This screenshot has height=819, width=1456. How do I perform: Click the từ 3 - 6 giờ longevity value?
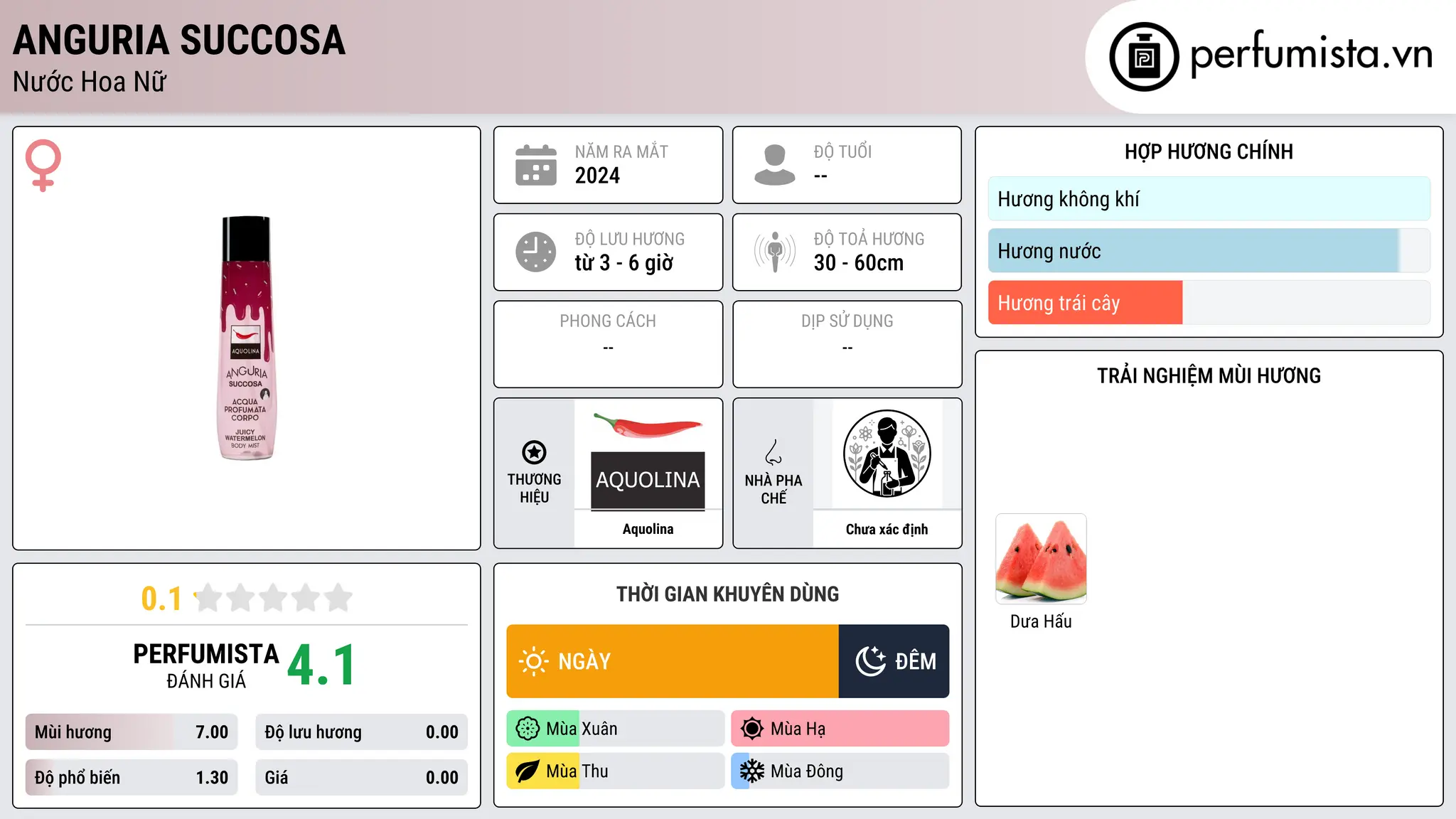tap(624, 263)
